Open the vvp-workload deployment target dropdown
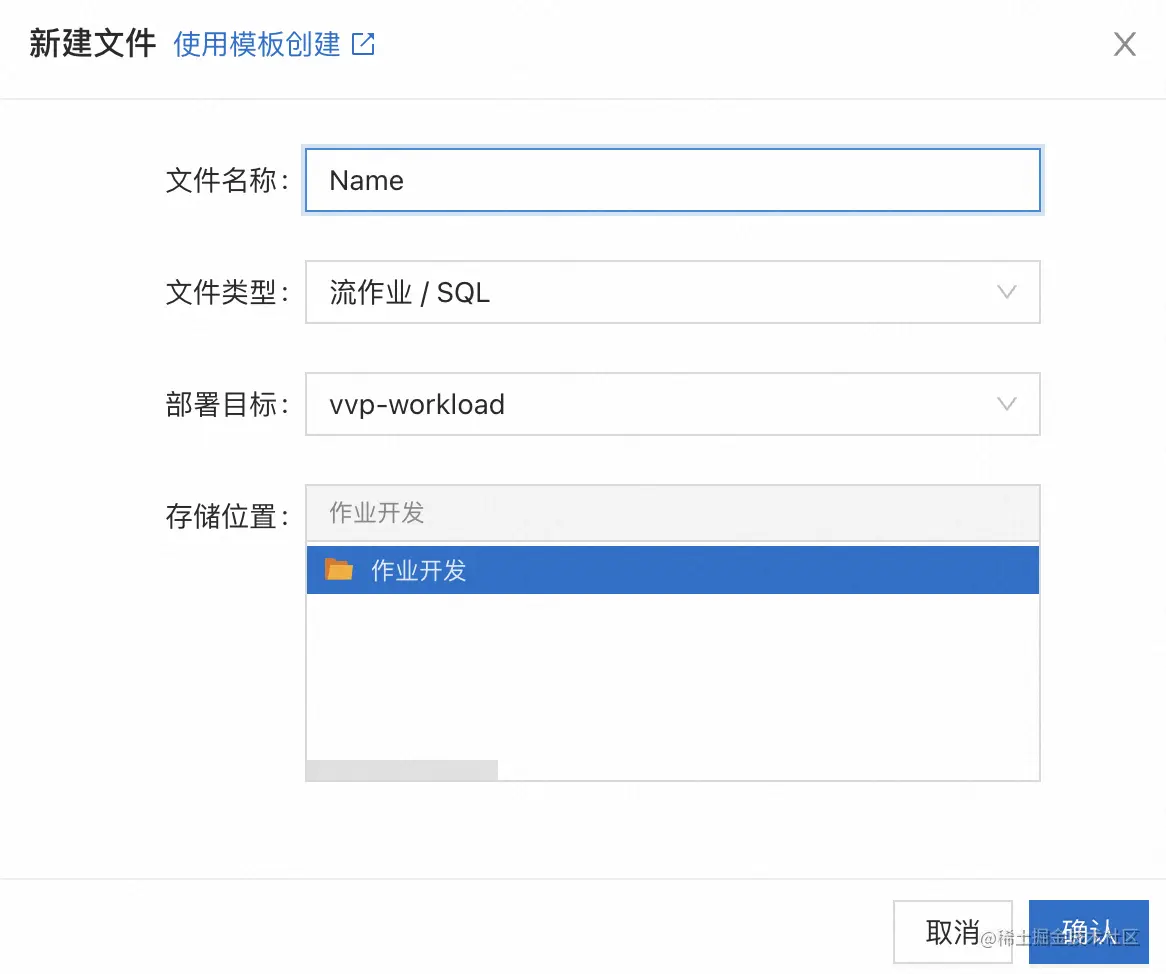The width and height of the screenshot is (1166, 974). click(650, 405)
